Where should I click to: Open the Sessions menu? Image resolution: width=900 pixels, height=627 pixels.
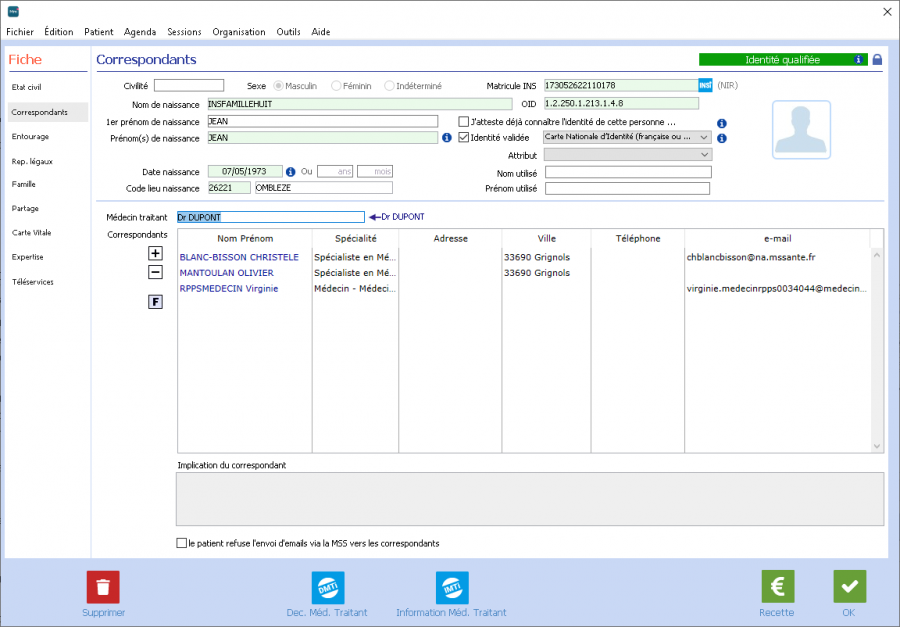pos(184,32)
